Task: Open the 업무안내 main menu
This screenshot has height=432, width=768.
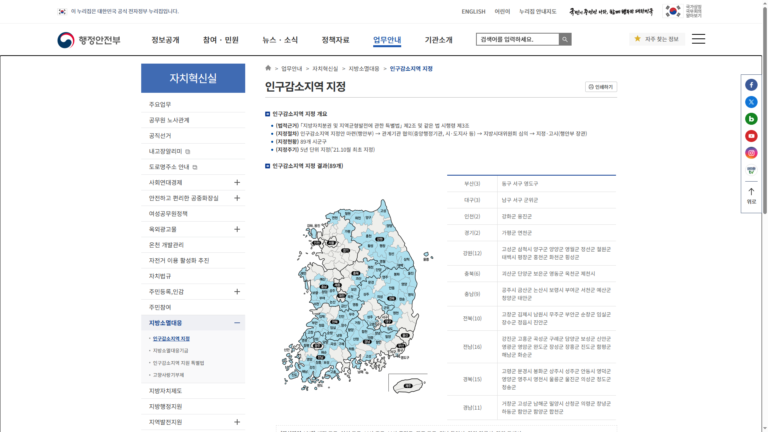Action: pyautogui.click(x=387, y=40)
